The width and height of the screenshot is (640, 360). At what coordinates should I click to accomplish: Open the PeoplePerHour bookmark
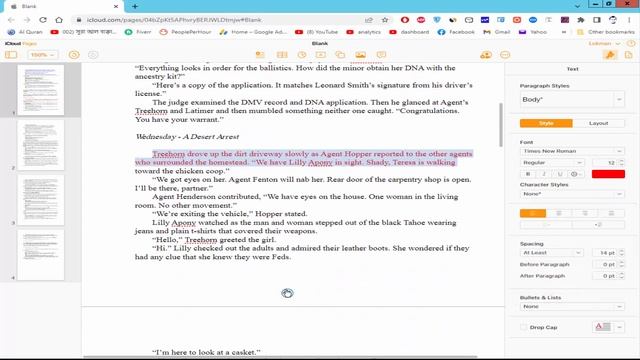pyautogui.click(x=185, y=32)
